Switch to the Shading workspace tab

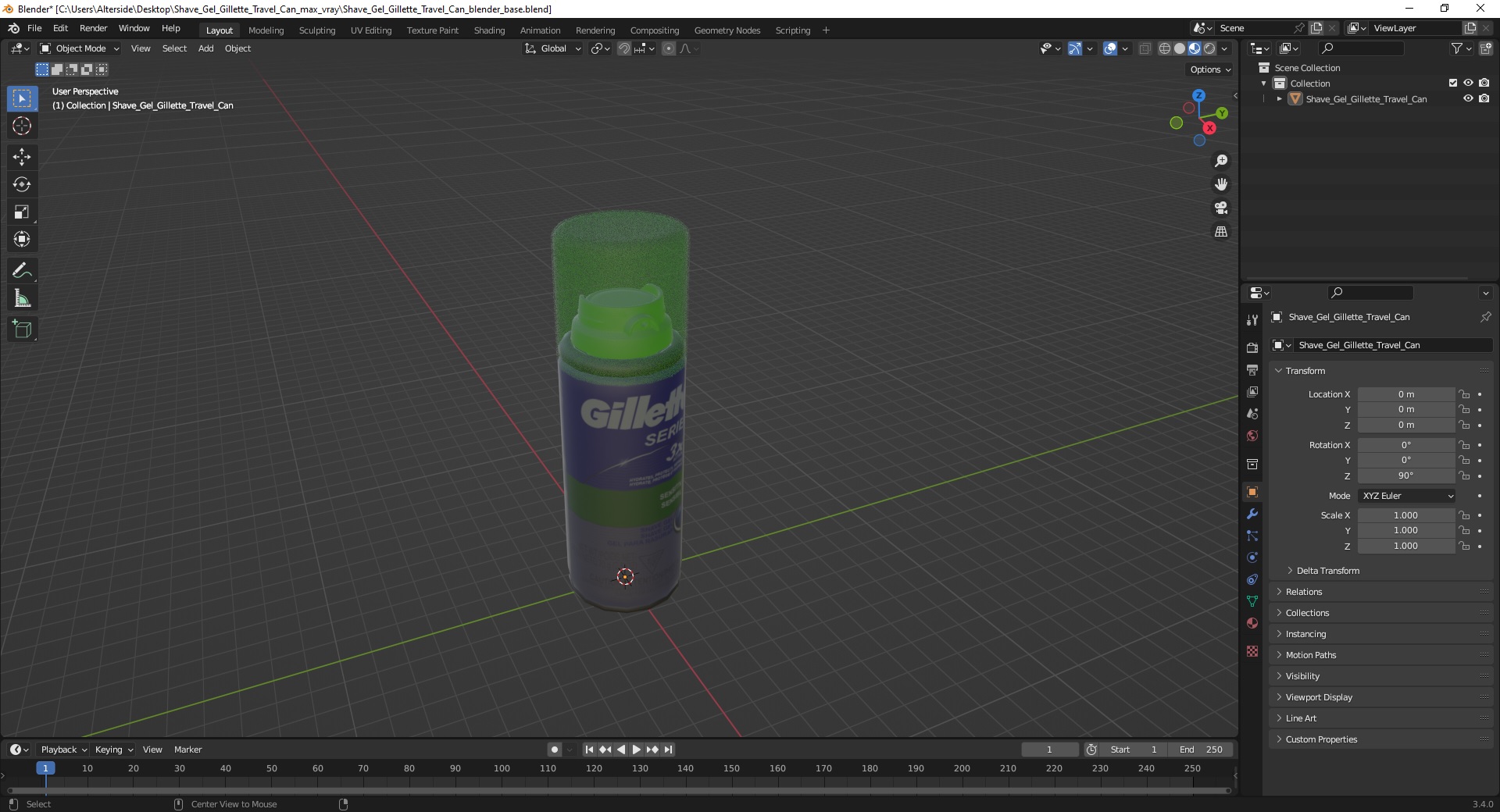click(x=489, y=30)
